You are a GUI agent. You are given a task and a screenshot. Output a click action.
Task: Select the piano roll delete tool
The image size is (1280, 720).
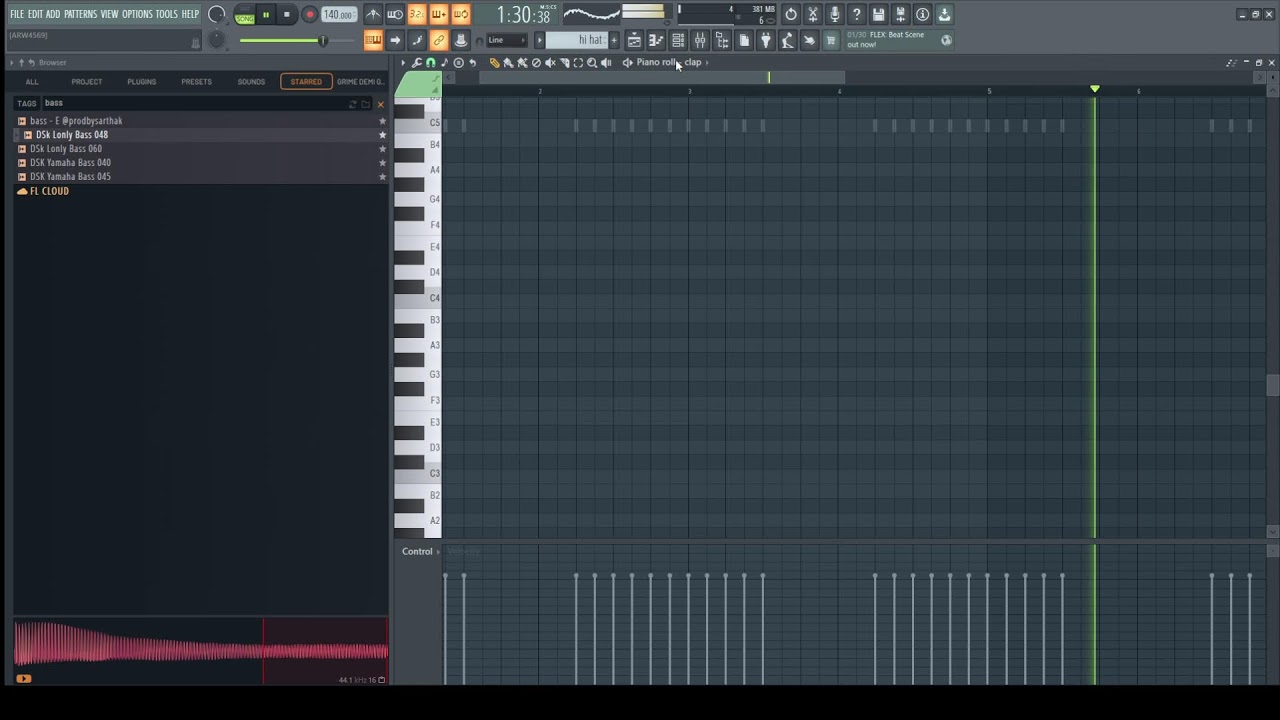[x=536, y=62]
